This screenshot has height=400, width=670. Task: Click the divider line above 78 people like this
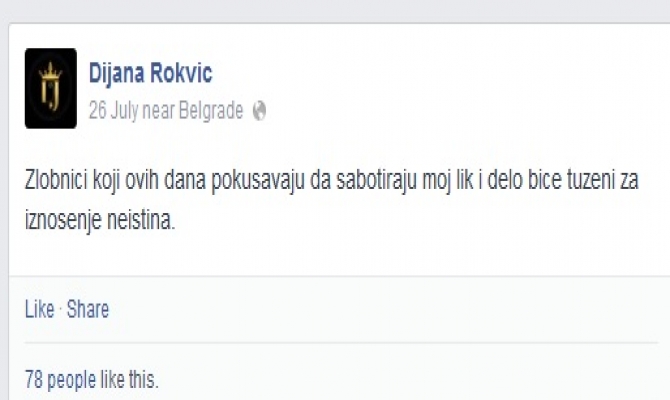(341, 343)
